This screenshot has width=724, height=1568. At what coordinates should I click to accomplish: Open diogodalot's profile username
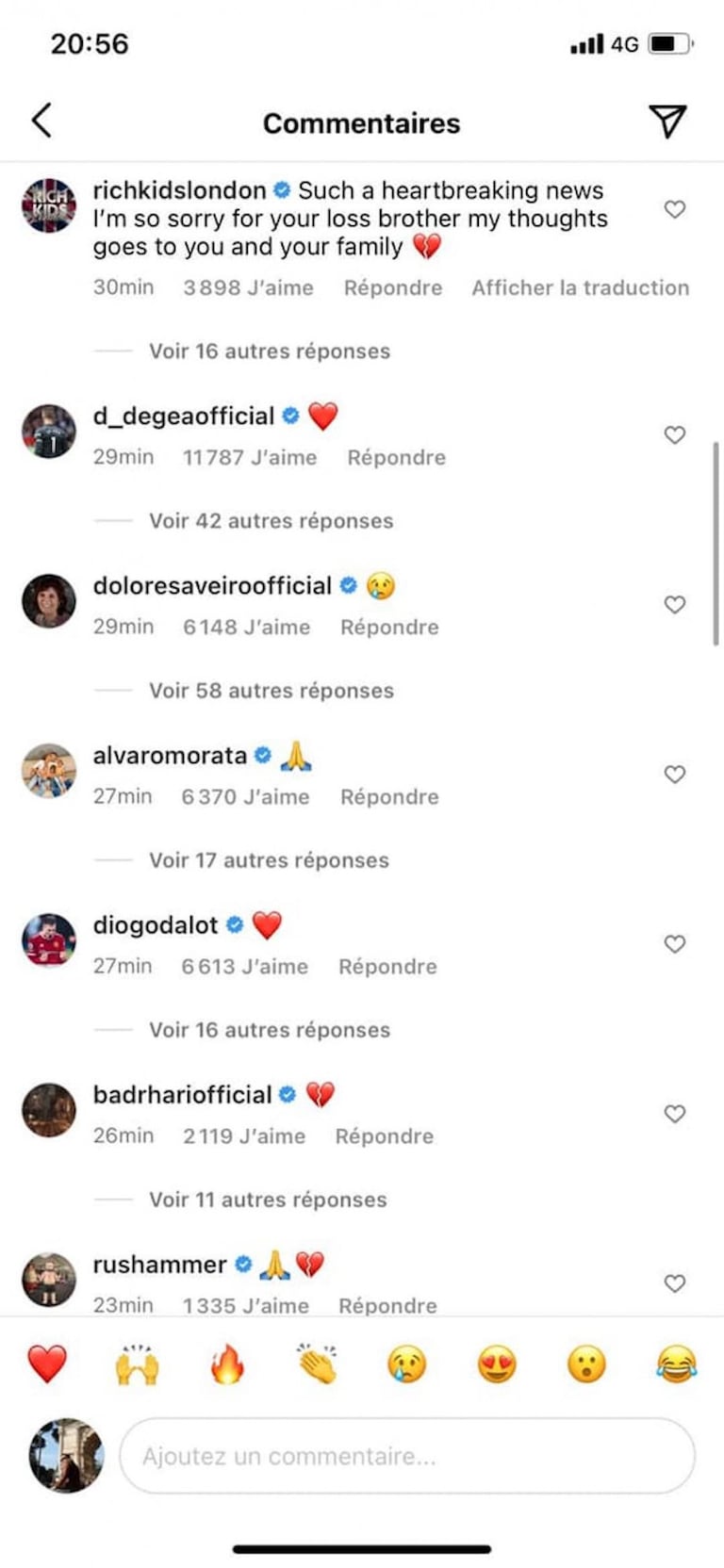tap(156, 925)
